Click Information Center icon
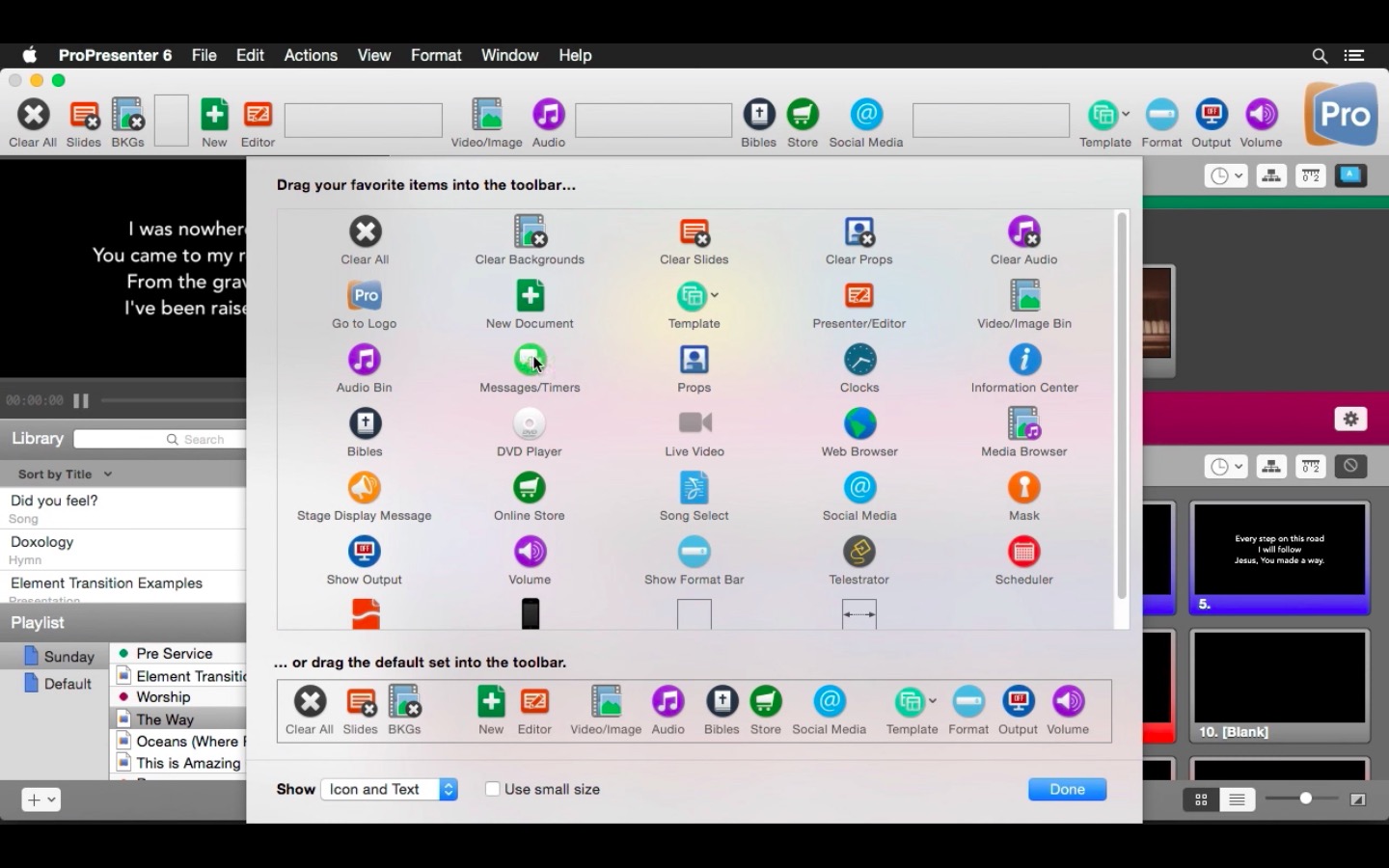The height and width of the screenshot is (868, 1389). 1024,360
